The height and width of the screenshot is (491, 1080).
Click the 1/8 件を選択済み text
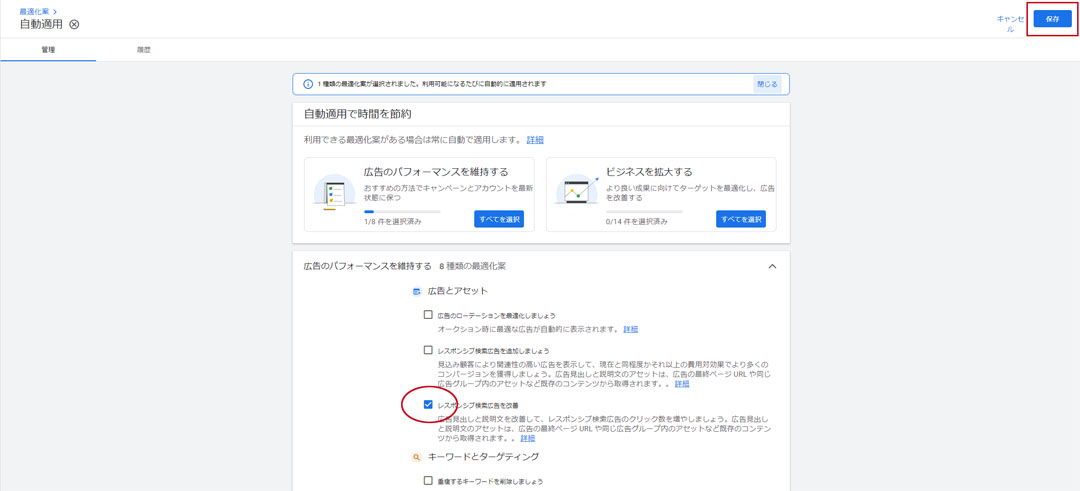[x=393, y=222]
